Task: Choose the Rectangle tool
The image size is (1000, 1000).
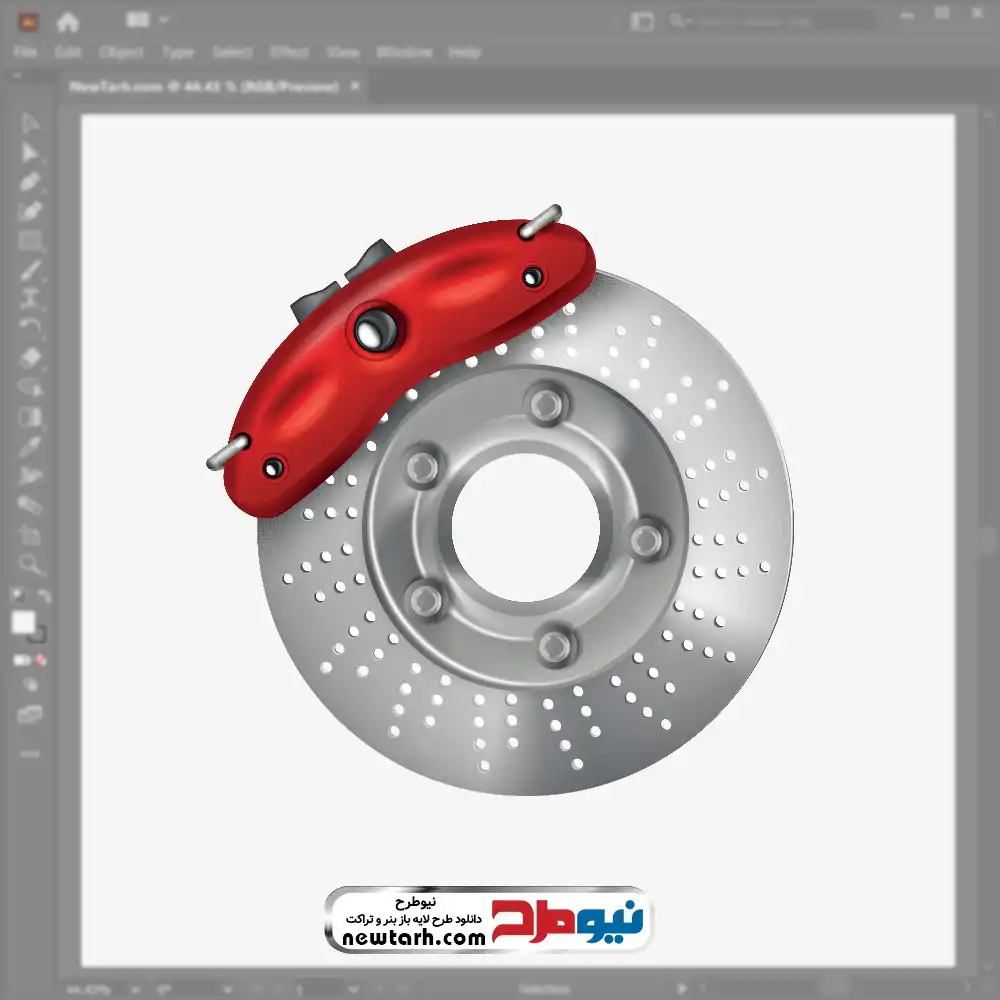Action: [30, 240]
